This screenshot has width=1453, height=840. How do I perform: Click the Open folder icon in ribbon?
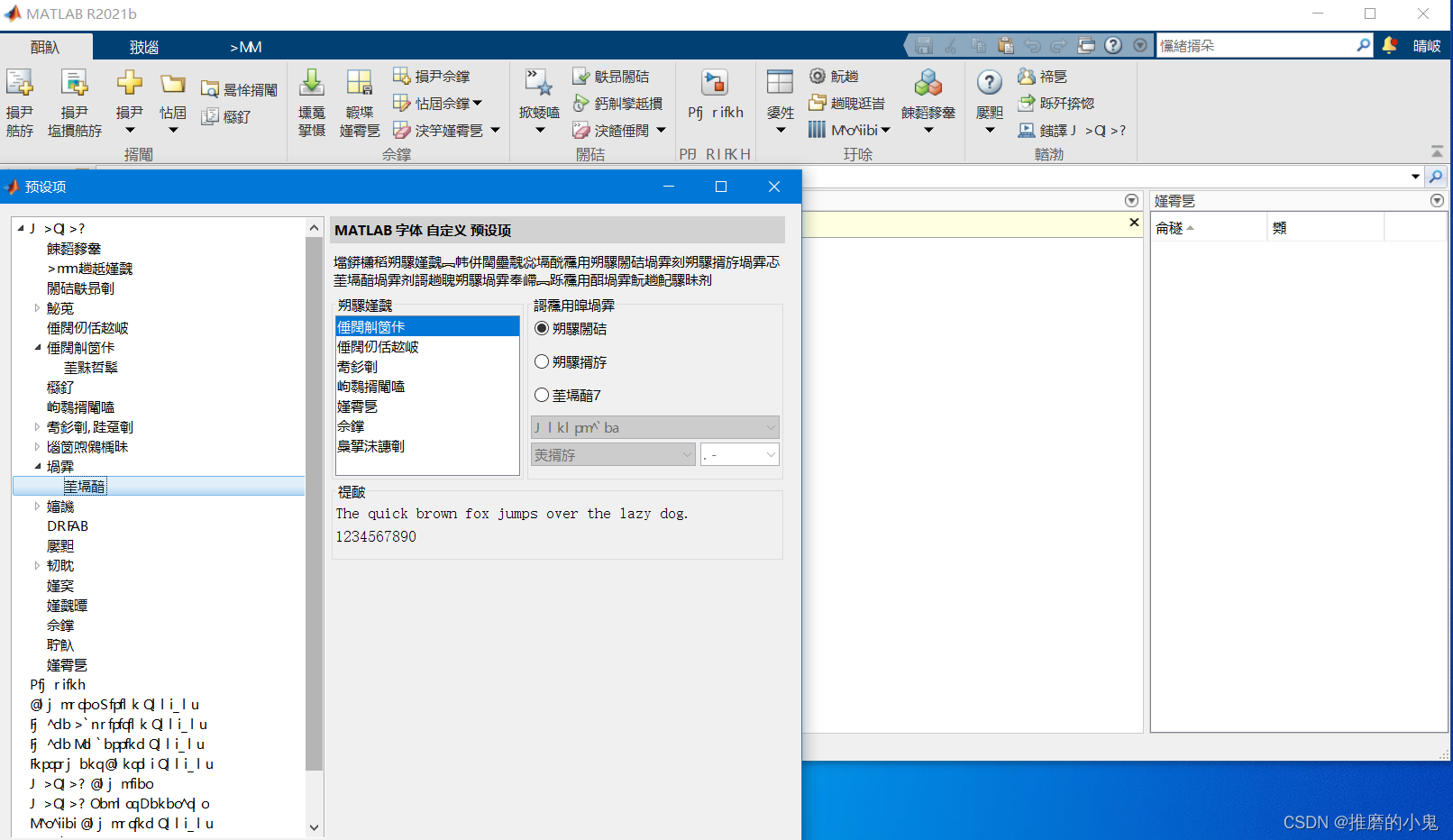click(172, 84)
